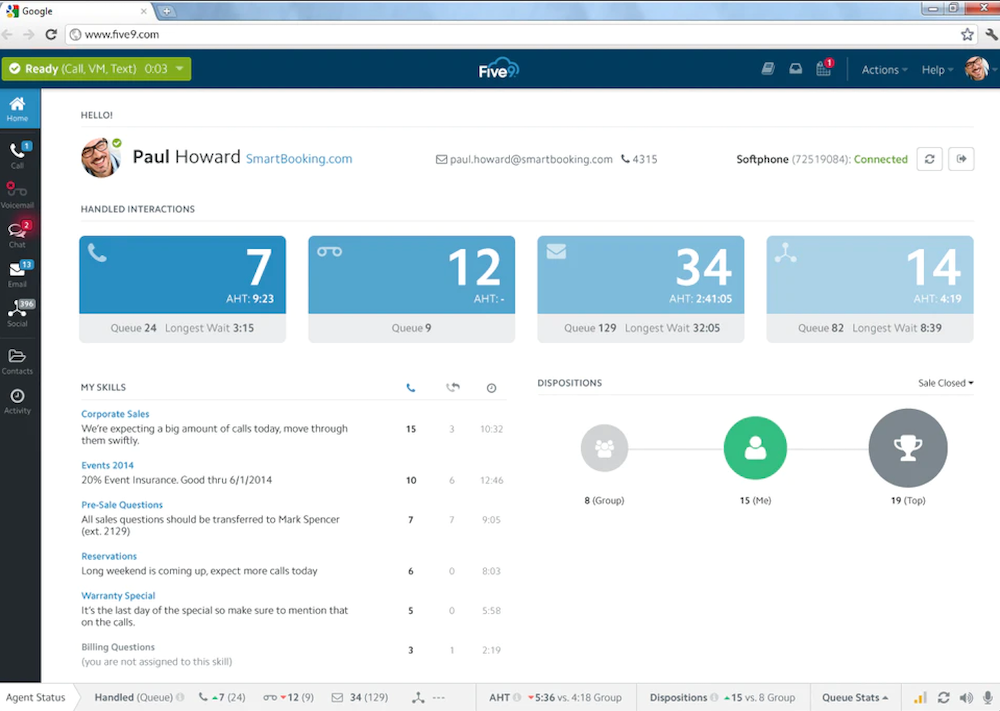Refresh the softphone connection

coord(929,159)
